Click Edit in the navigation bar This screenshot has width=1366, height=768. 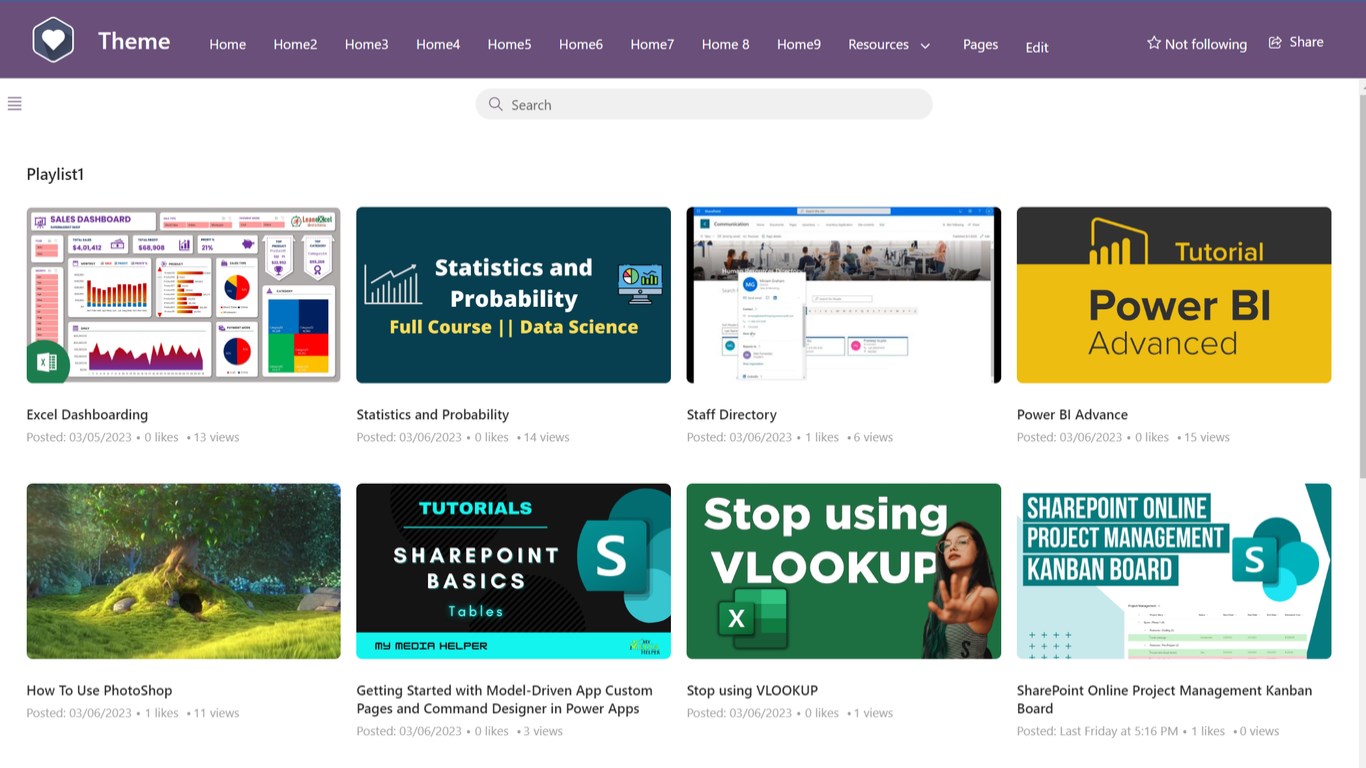point(1037,47)
